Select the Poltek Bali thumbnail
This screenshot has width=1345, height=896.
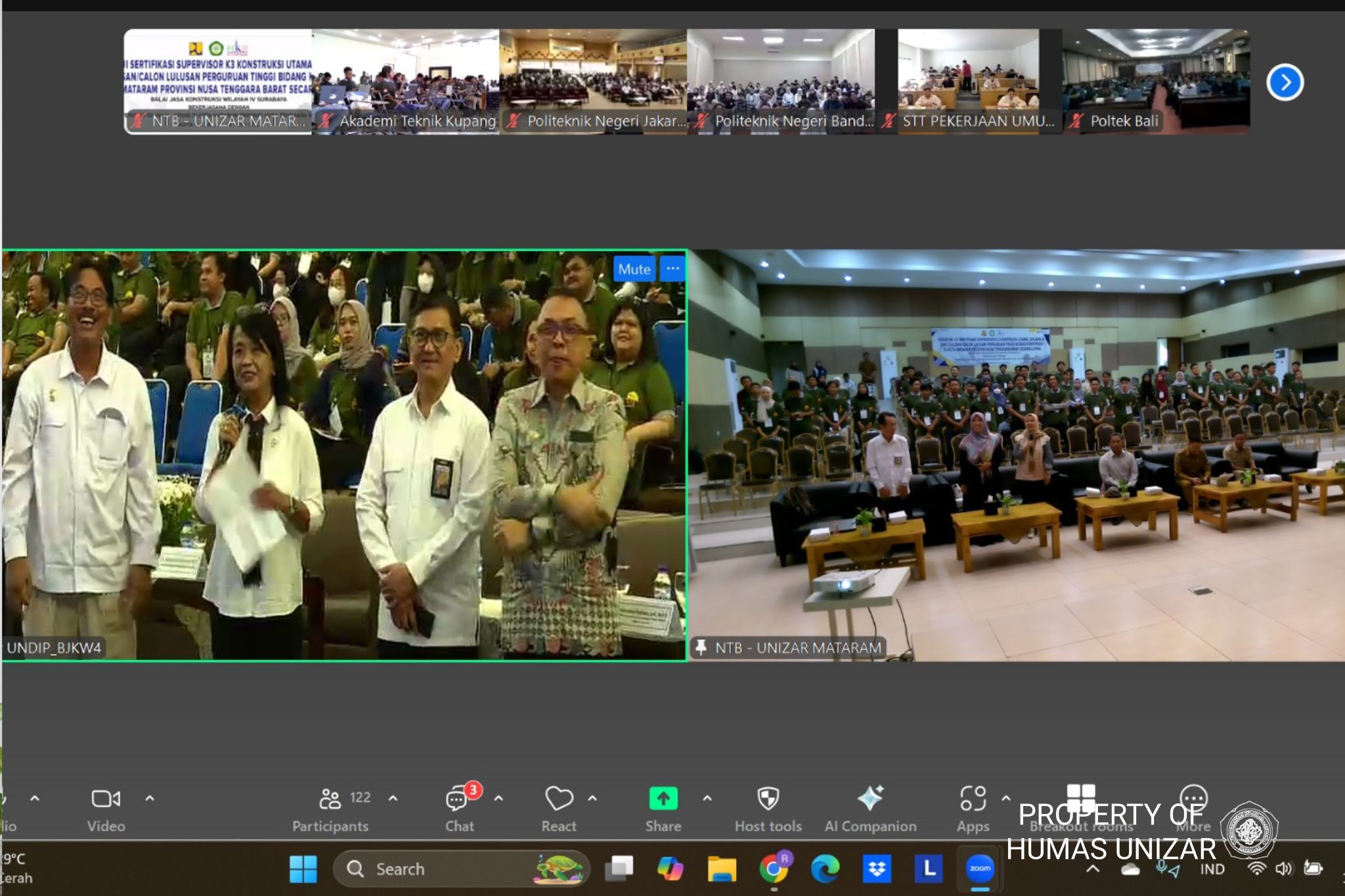click(x=1157, y=81)
